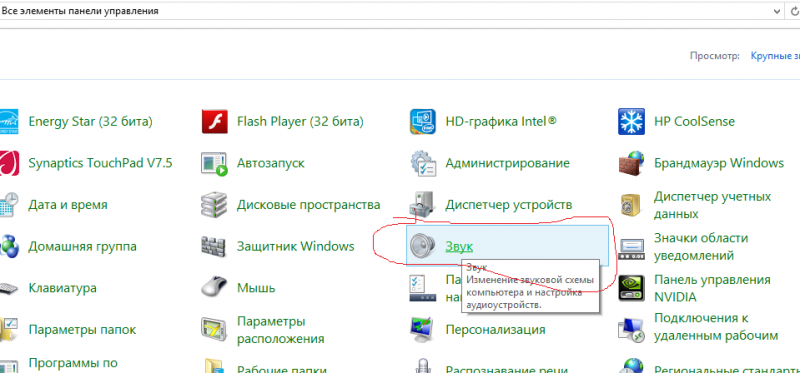Open the Администрирование link
The height and width of the screenshot is (373, 800).
click(507, 163)
